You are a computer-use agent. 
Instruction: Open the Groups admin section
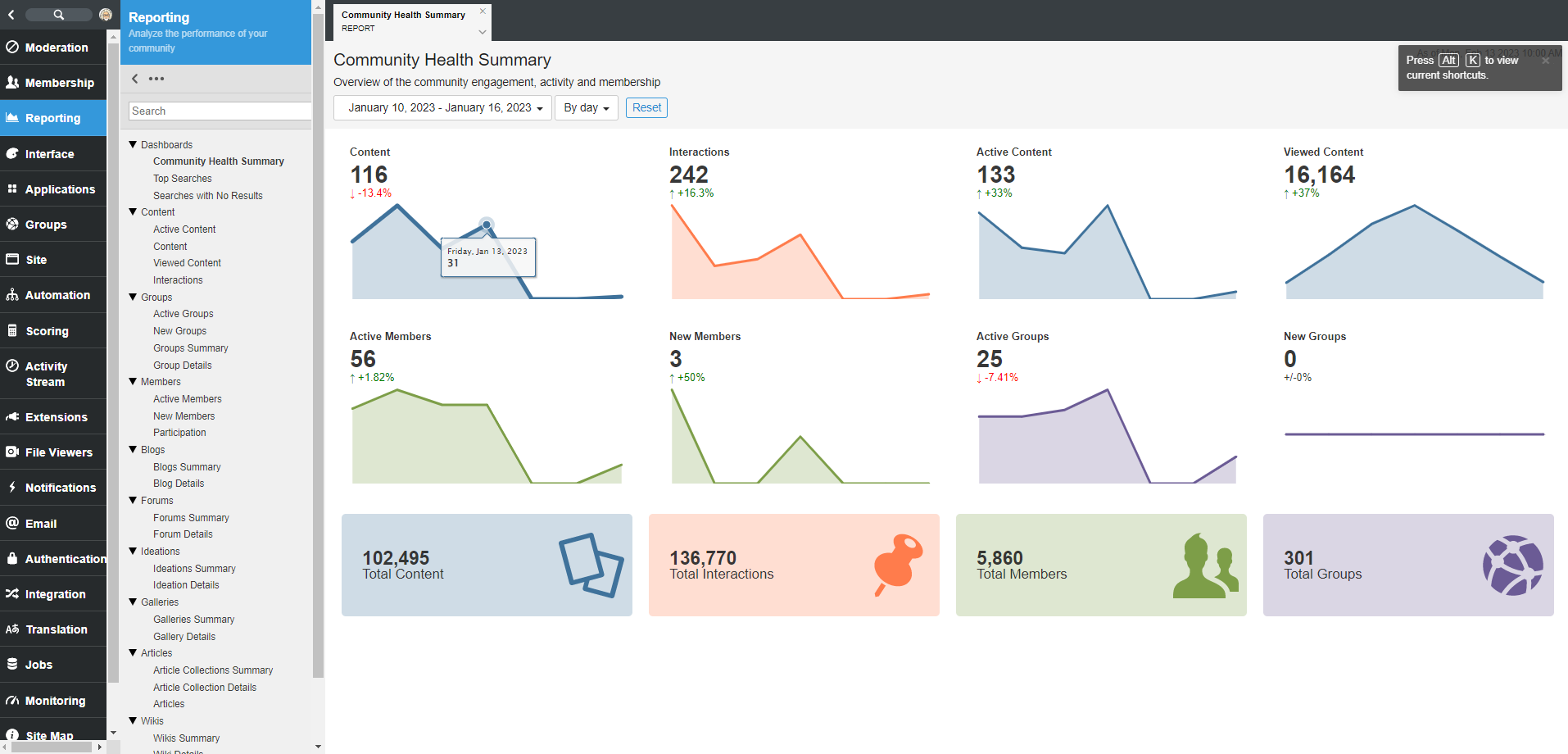point(53,225)
